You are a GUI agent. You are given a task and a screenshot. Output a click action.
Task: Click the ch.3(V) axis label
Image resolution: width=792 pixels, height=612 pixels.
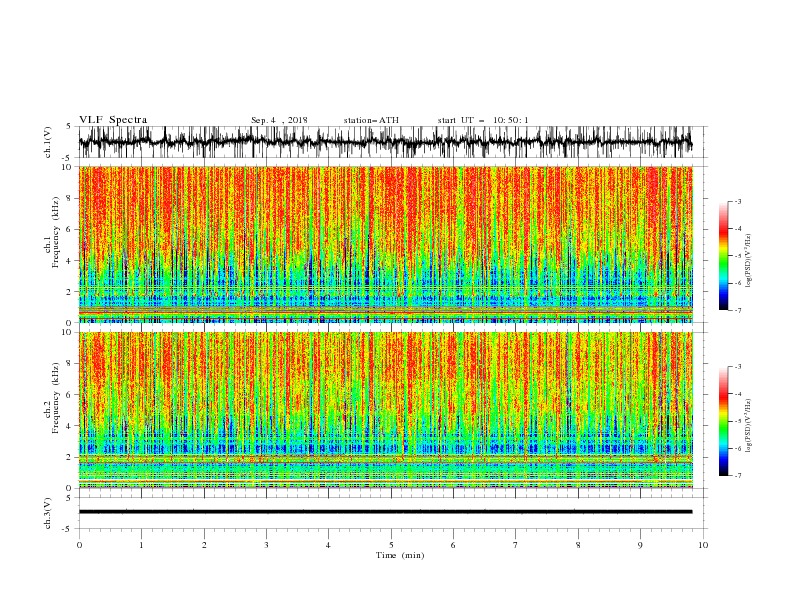click(48, 513)
